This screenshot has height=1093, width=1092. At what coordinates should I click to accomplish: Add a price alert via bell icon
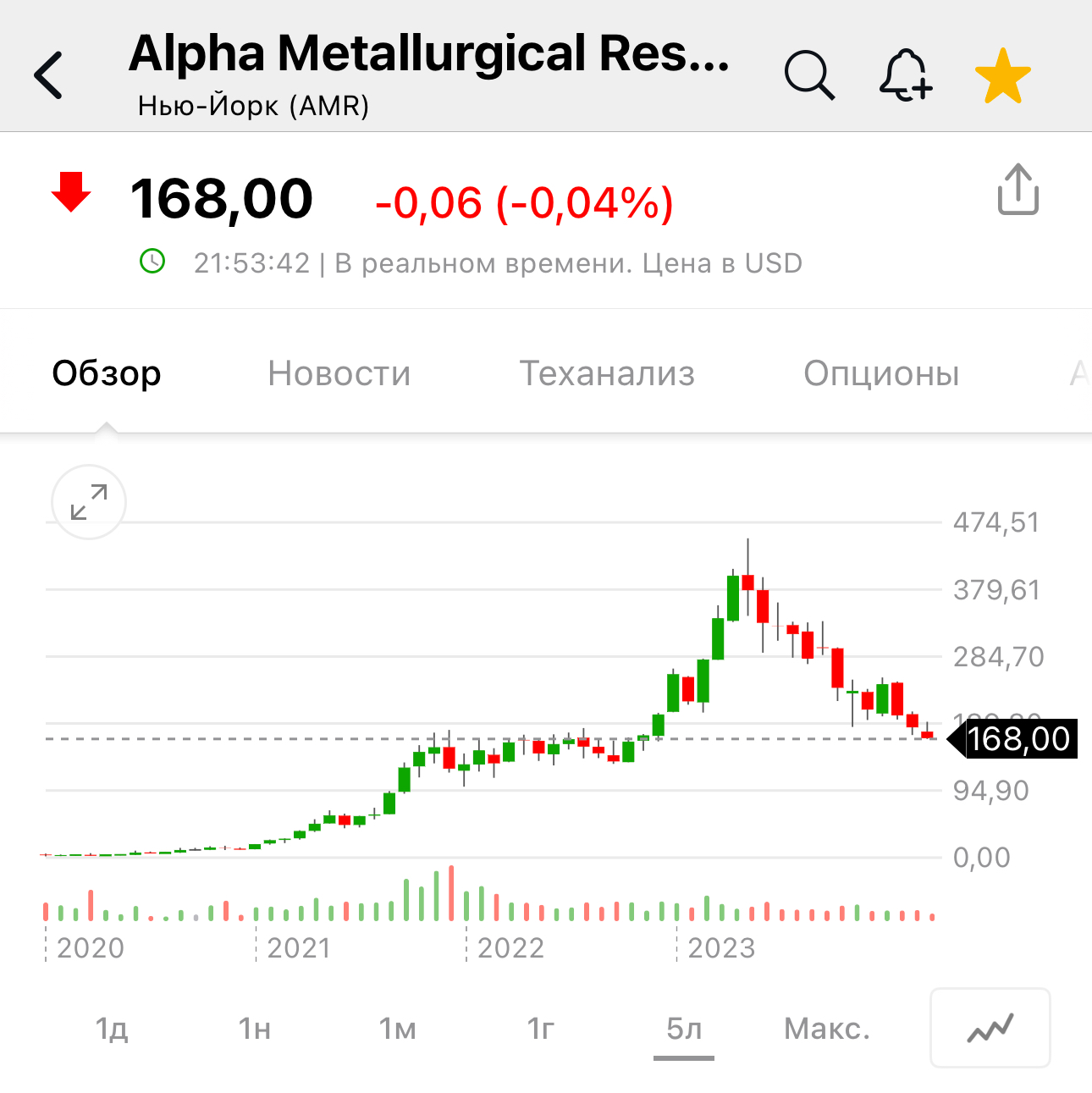(x=905, y=75)
